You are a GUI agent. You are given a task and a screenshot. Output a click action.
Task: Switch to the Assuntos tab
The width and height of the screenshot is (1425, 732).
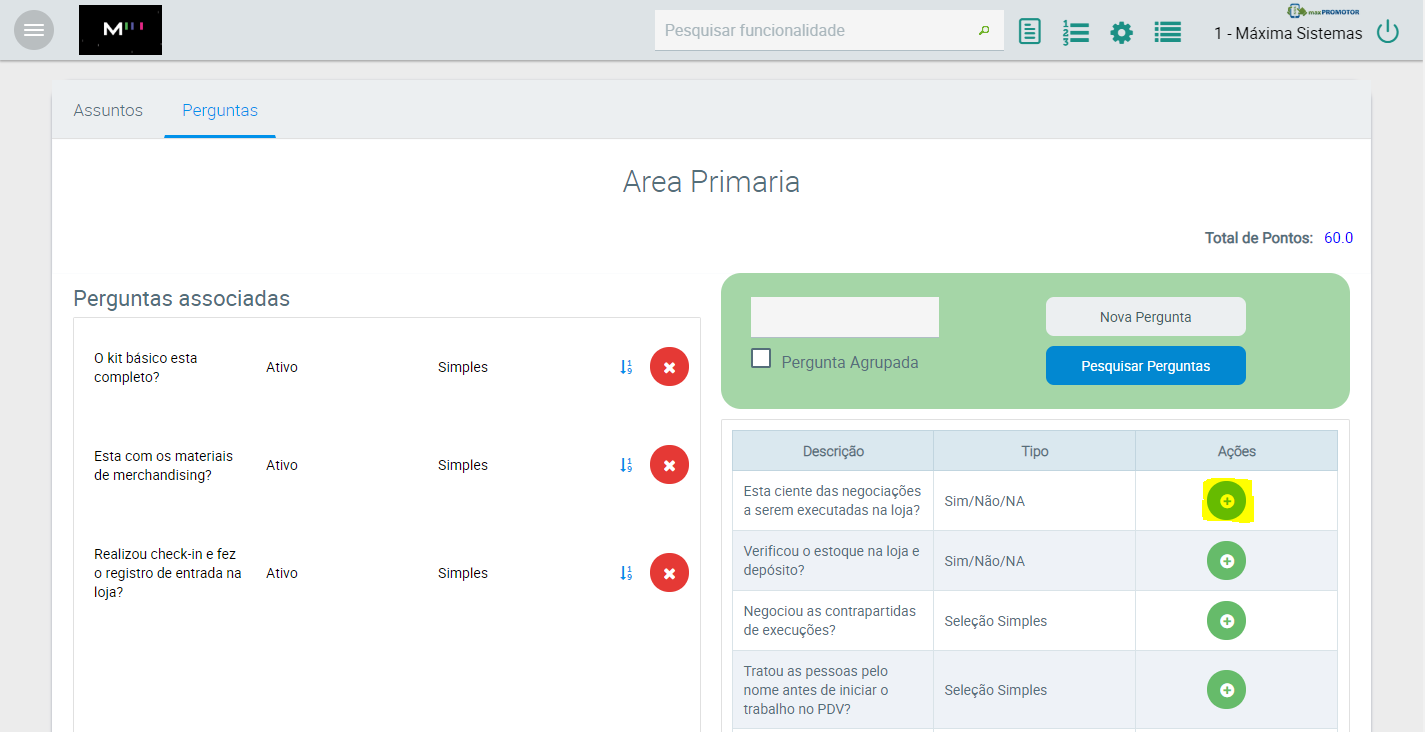pos(108,110)
